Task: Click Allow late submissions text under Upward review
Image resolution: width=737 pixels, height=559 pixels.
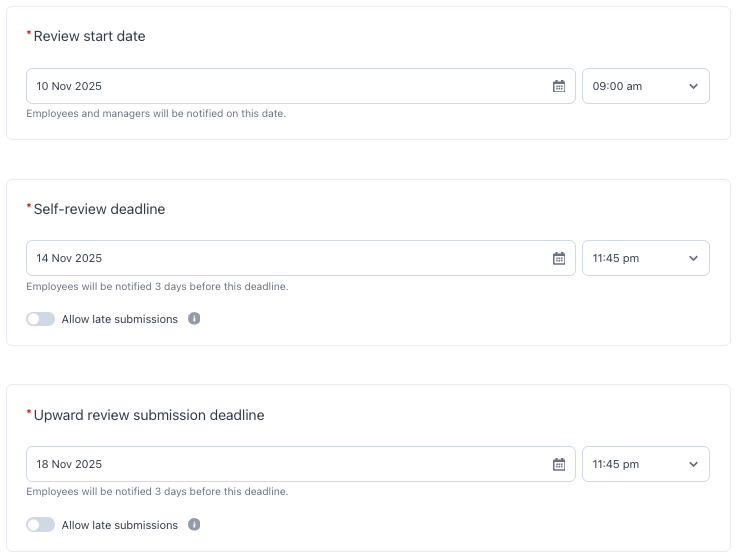Action: click(x=120, y=525)
